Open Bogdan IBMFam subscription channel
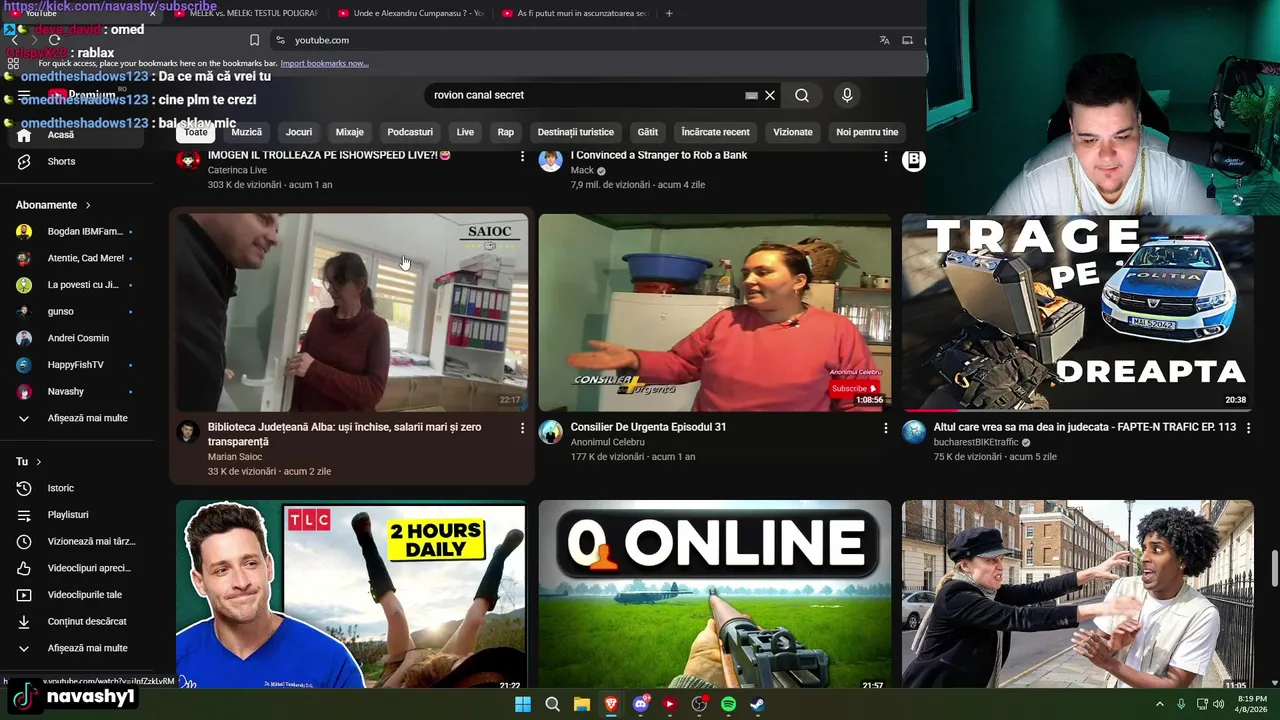The width and height of the screenshot is (1280, 720). [x=77, y=231]
